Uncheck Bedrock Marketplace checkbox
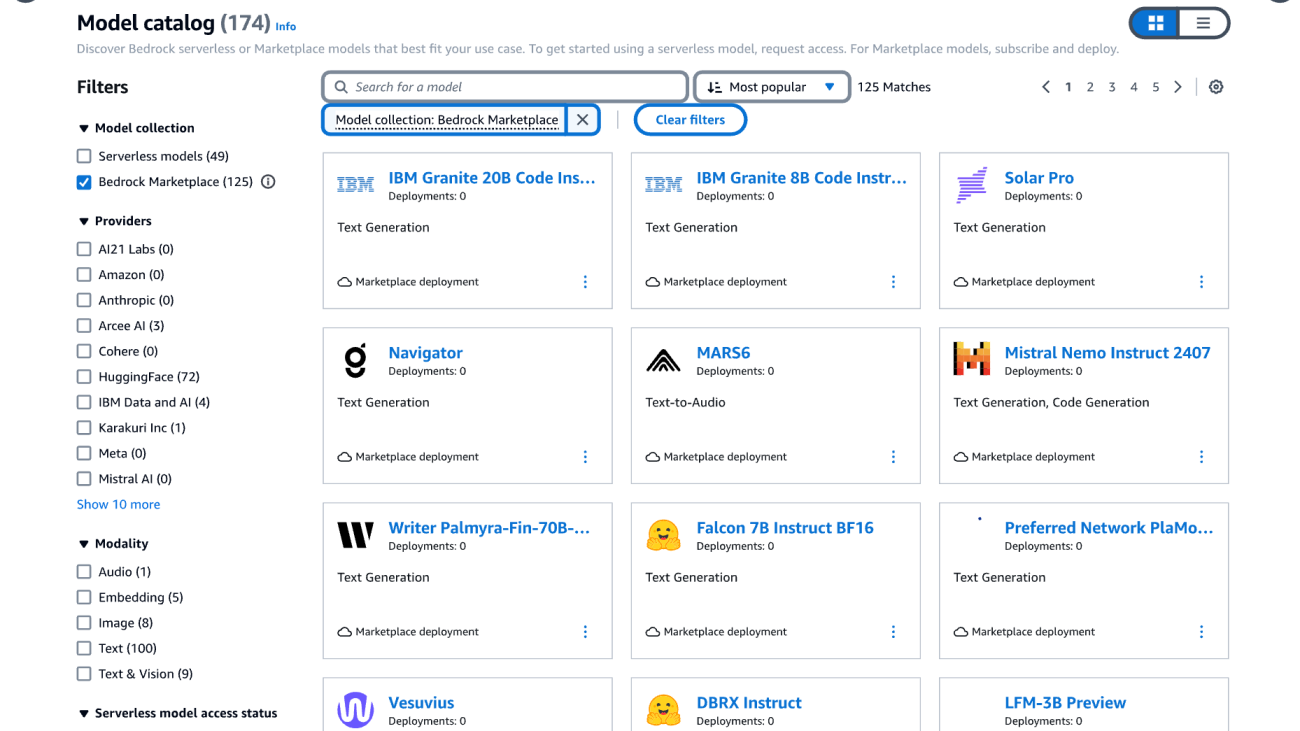 tap(84, 182)
